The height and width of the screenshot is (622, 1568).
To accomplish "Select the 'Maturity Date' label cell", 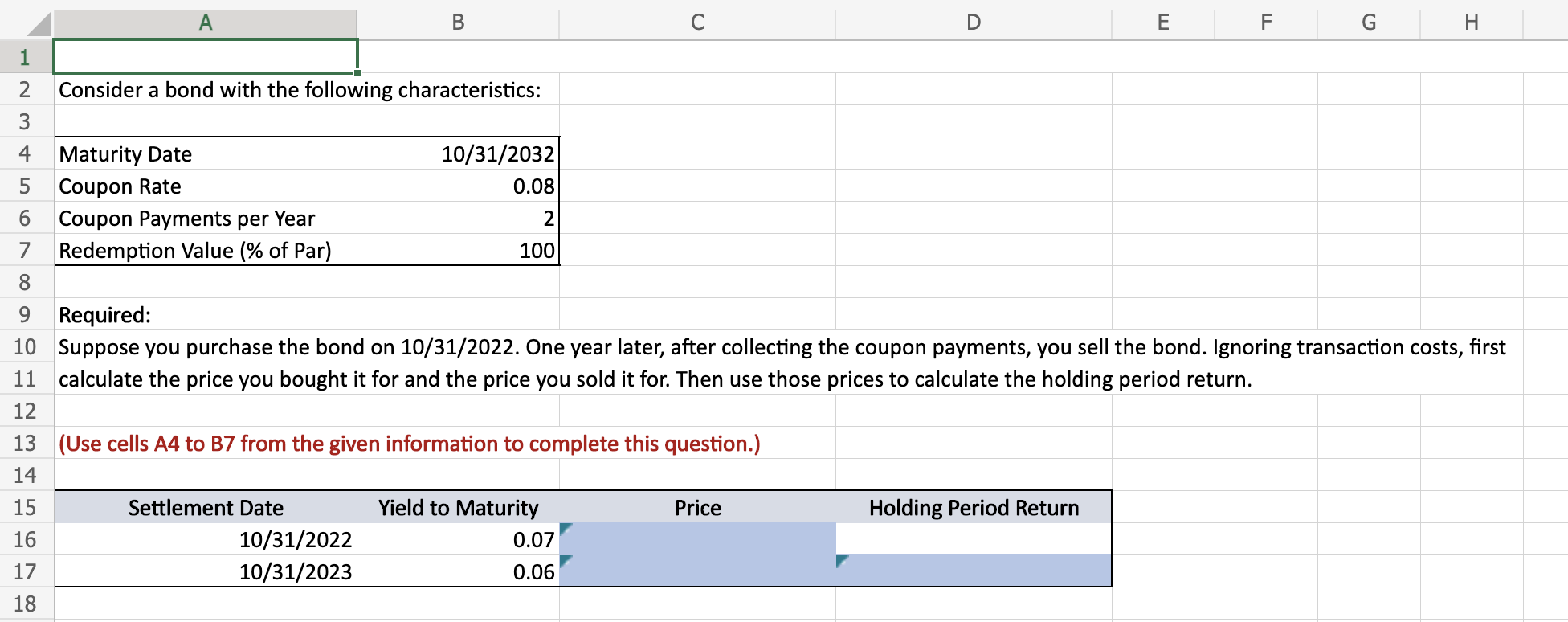I will click(206, 153).
